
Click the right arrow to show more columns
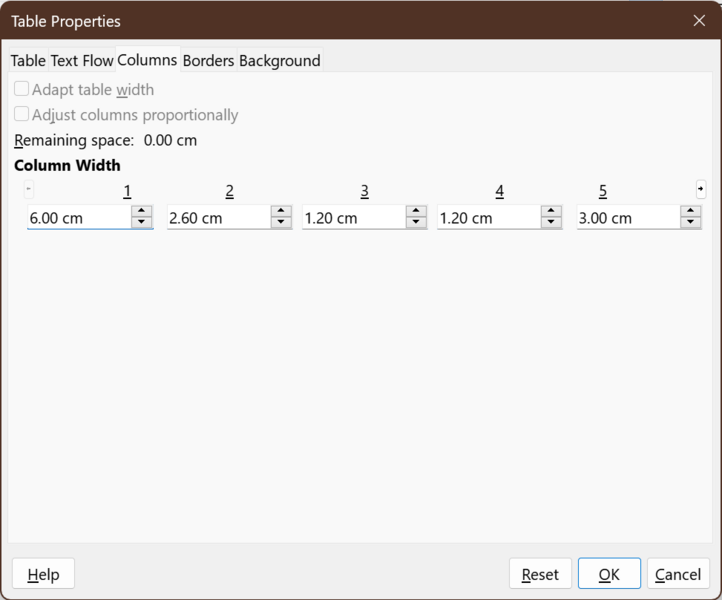click(x=701, y=189)
